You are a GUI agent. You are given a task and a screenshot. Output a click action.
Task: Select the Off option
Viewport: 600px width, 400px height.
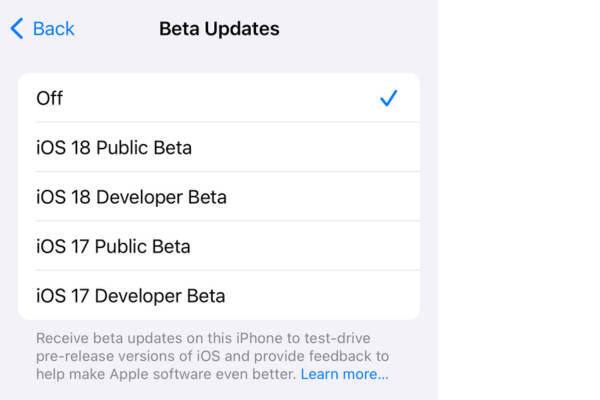click(50, 98)
